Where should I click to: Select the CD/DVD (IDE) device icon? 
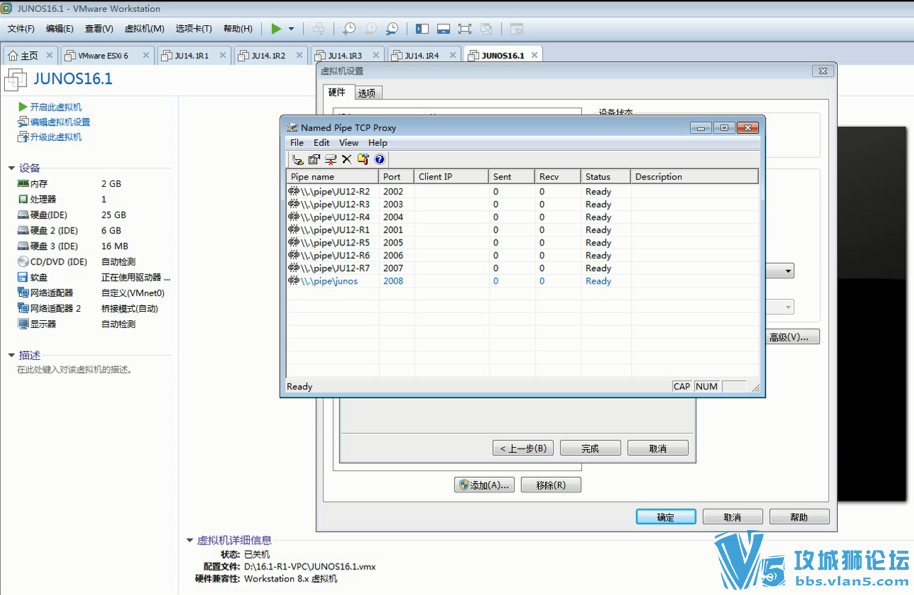point(23,262)
